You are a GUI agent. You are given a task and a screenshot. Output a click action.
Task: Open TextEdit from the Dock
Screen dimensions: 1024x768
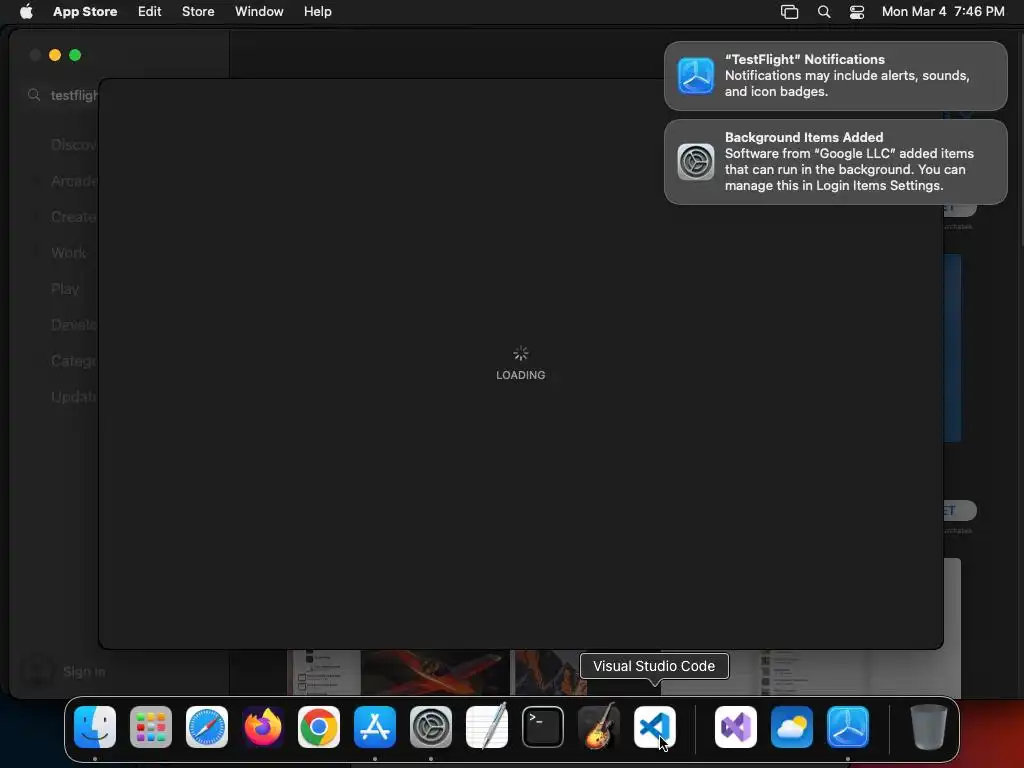pos(487,727)
